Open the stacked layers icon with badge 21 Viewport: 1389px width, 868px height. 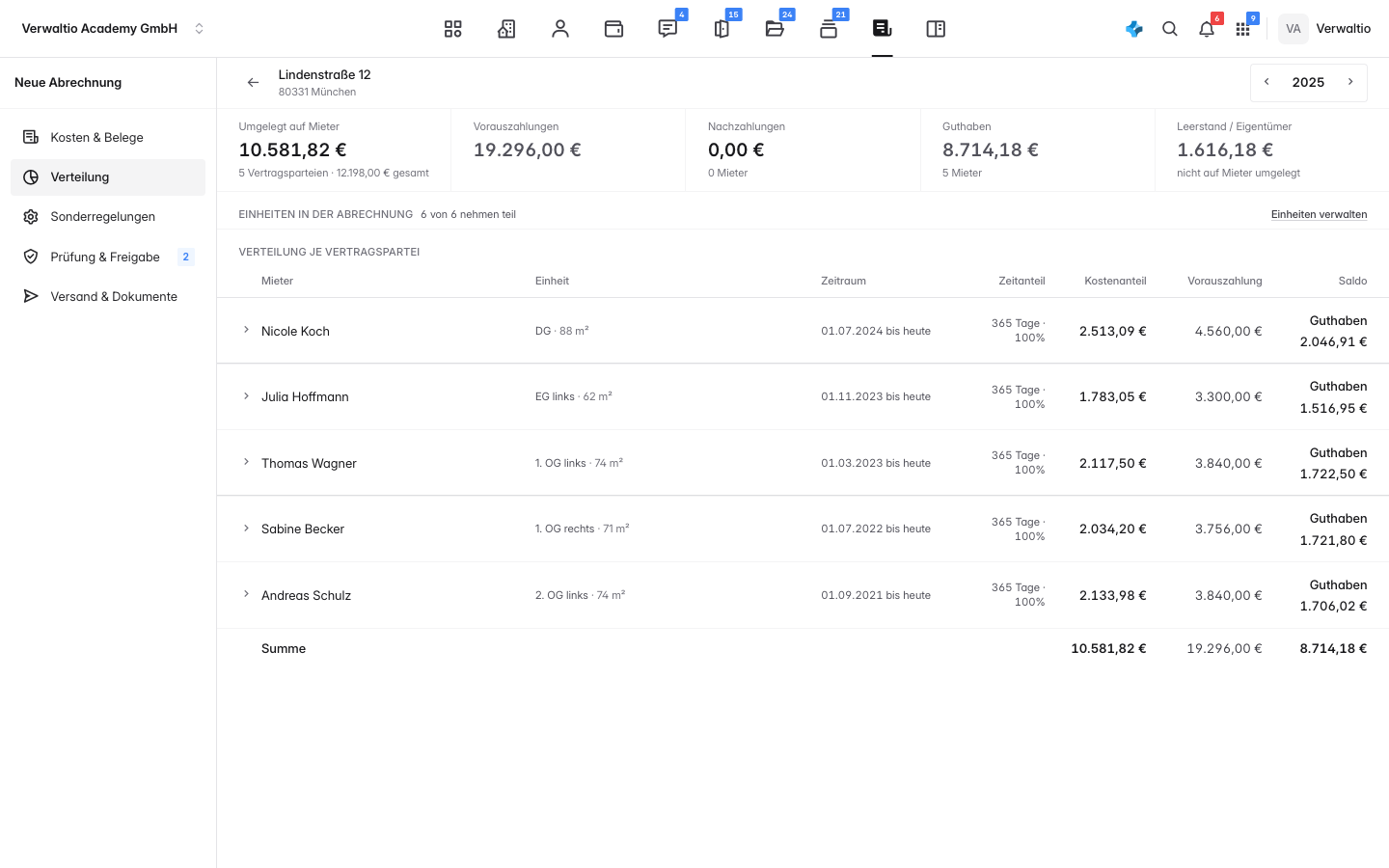(x=829, y=29)
